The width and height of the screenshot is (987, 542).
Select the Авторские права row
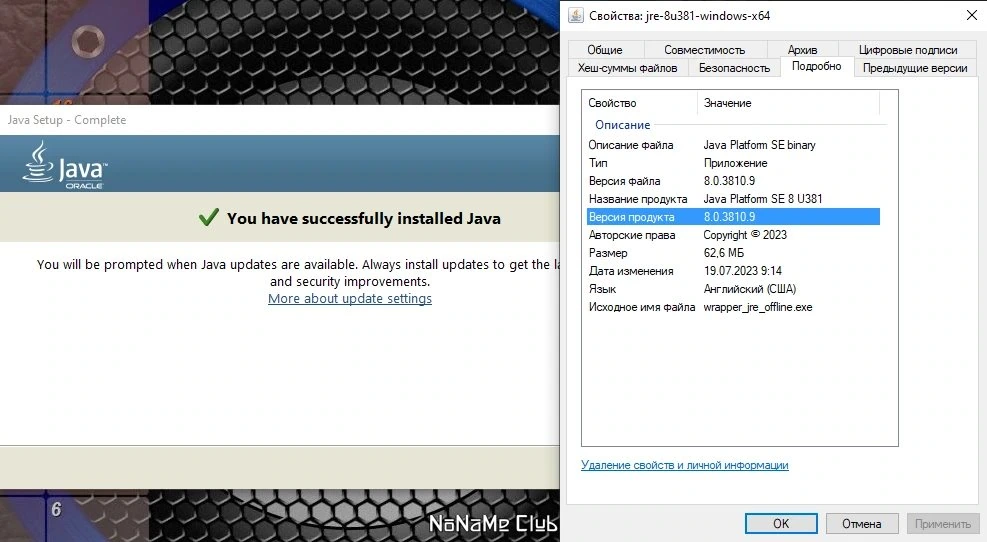[733, 235]
